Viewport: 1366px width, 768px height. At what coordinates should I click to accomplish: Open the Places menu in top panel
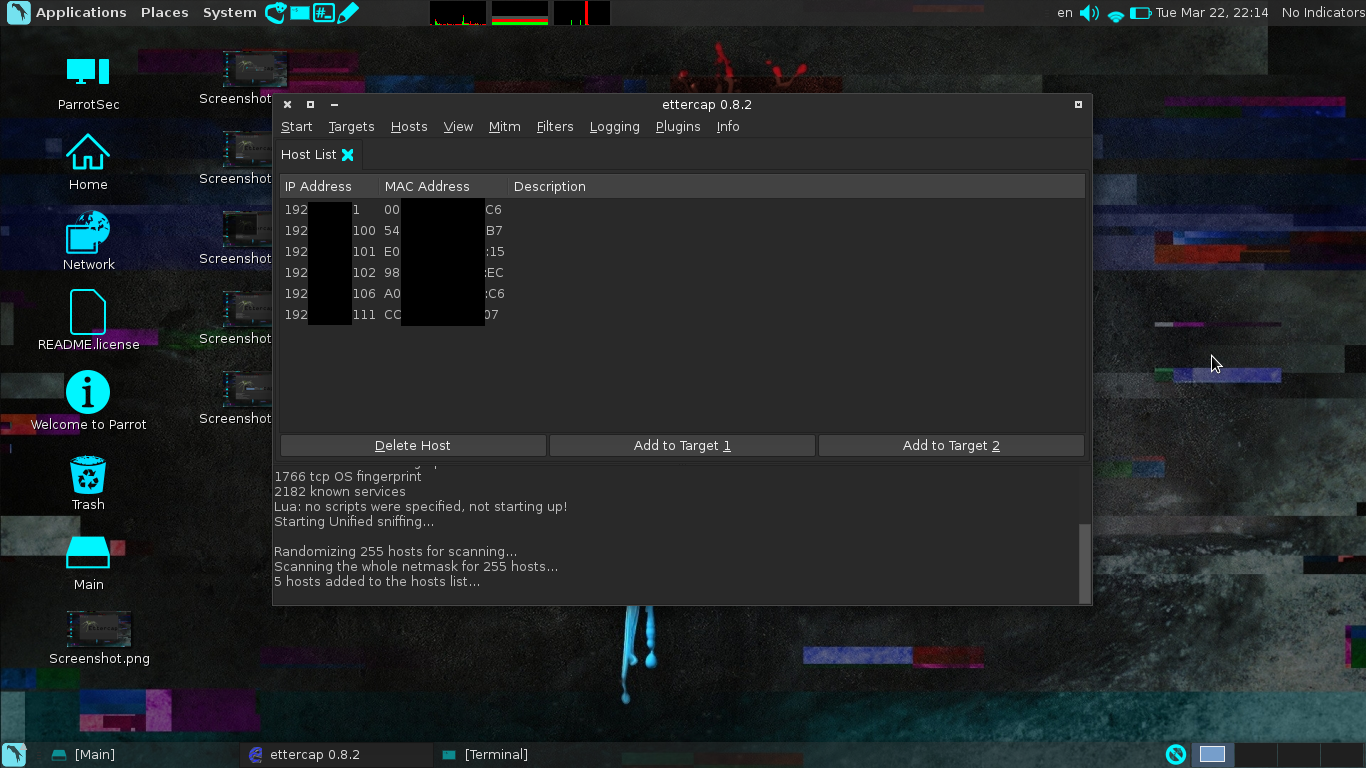[165, 13]
